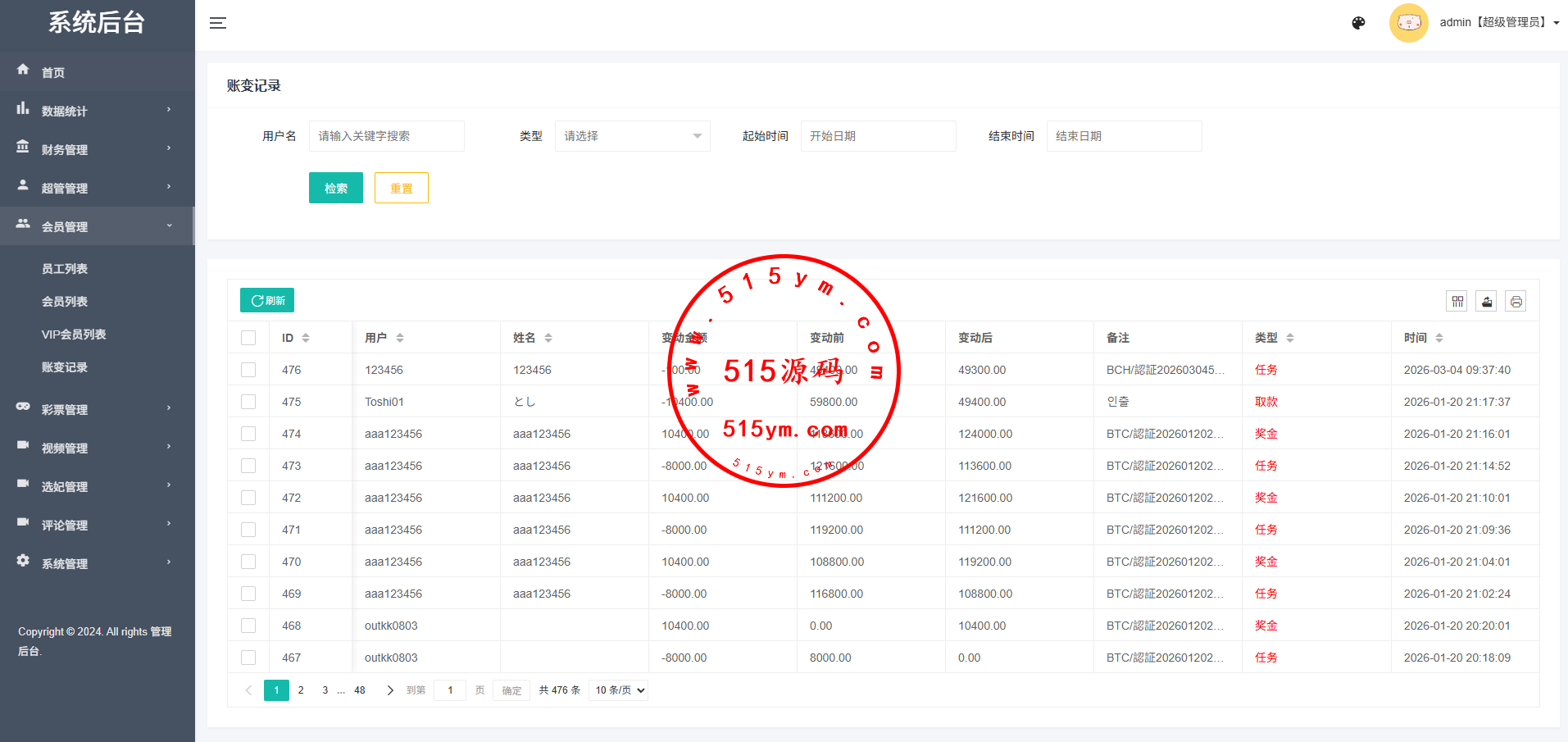Viewport: 1568px width, 742px height.
Task: Open the theme color palette icon
Action: coord(1358,23)
